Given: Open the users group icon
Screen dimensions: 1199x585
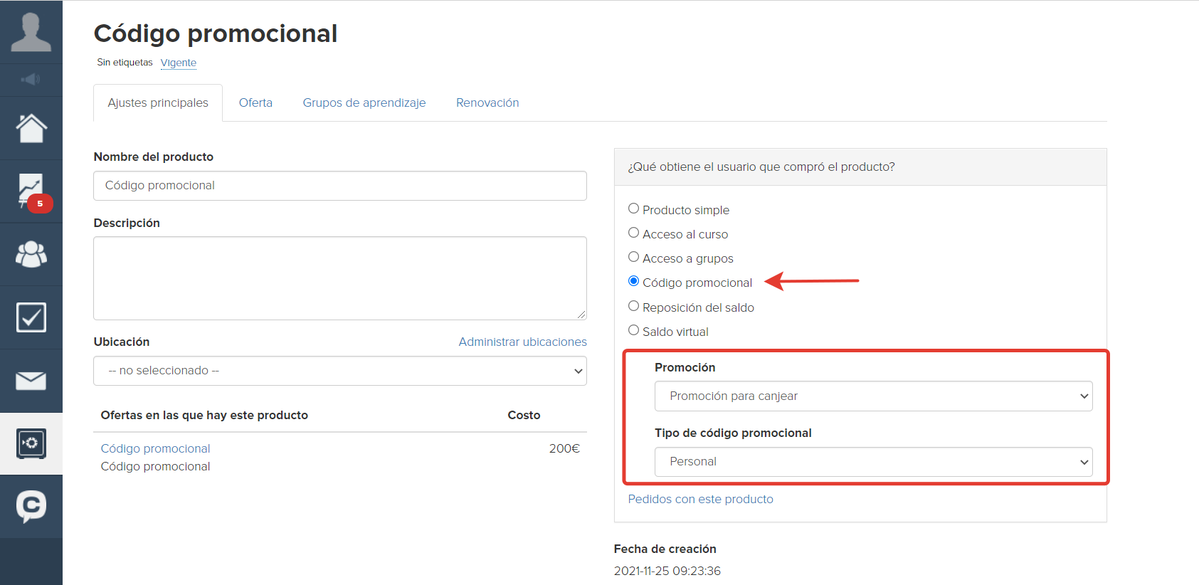Looking at the screenshot, I should pyautogui.click(x=31, y=254).
